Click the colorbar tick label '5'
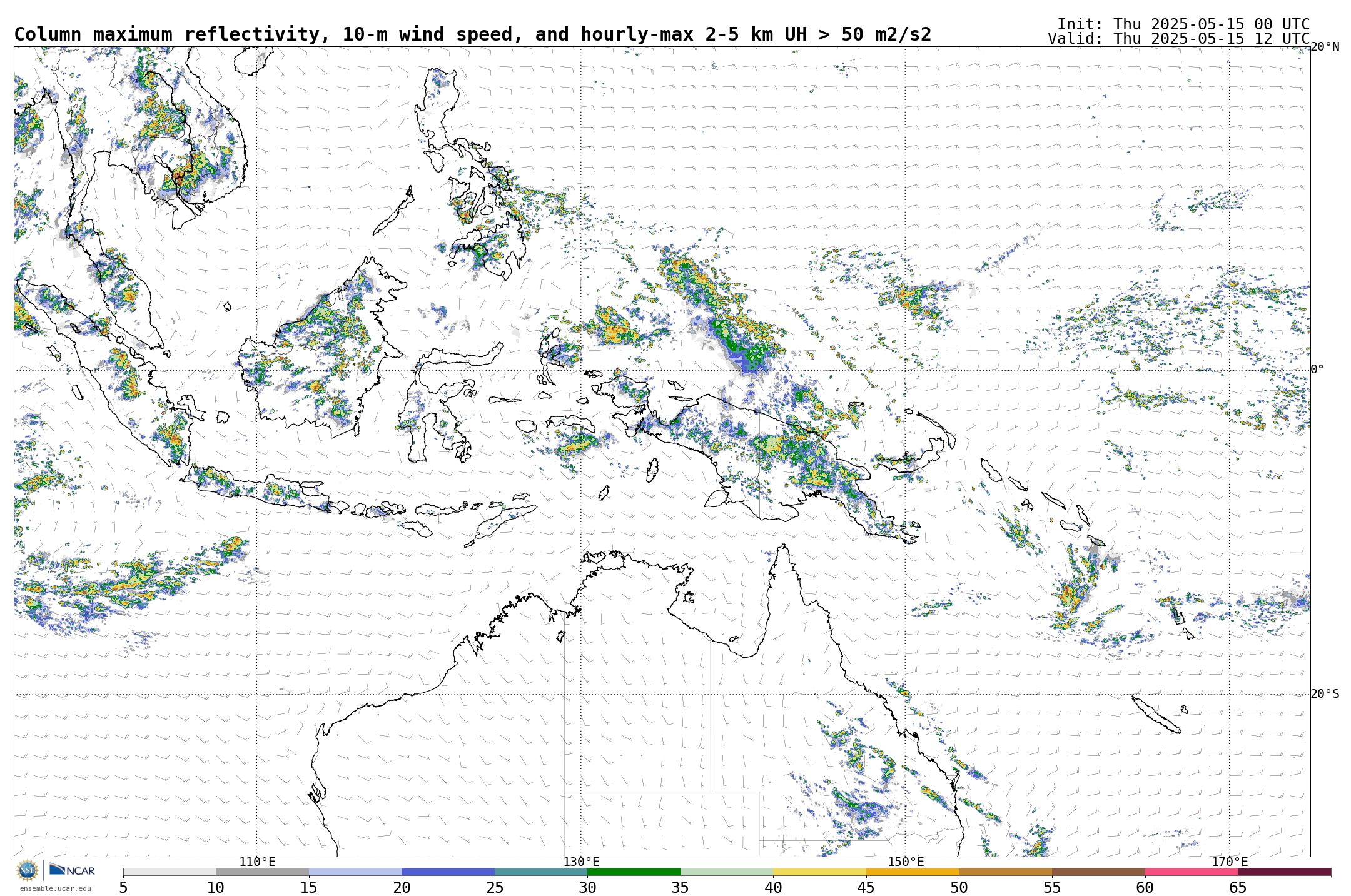The width and height of the screenshot is (1351, 896). pos(123,888)
